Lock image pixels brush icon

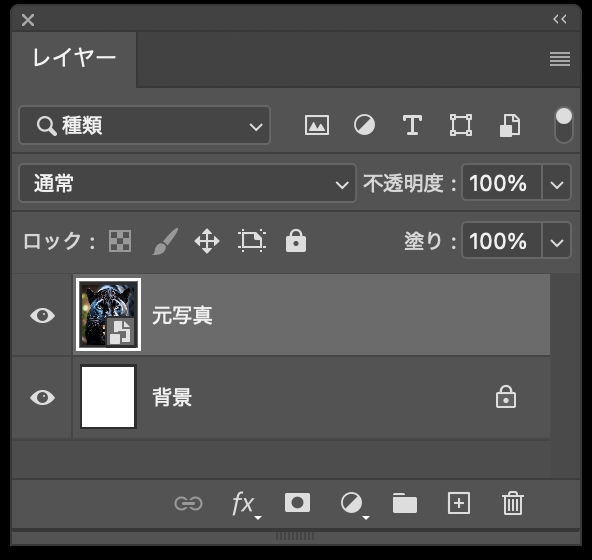click(165, 241)
